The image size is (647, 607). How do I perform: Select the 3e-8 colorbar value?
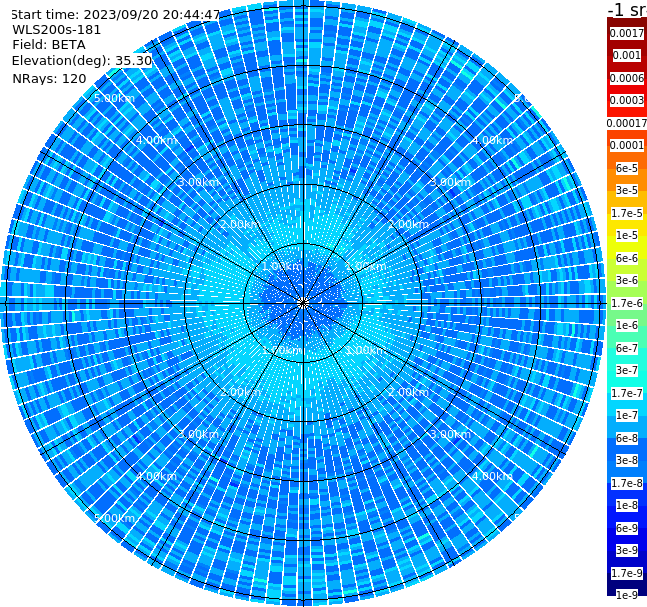click(x=627, y=460)
